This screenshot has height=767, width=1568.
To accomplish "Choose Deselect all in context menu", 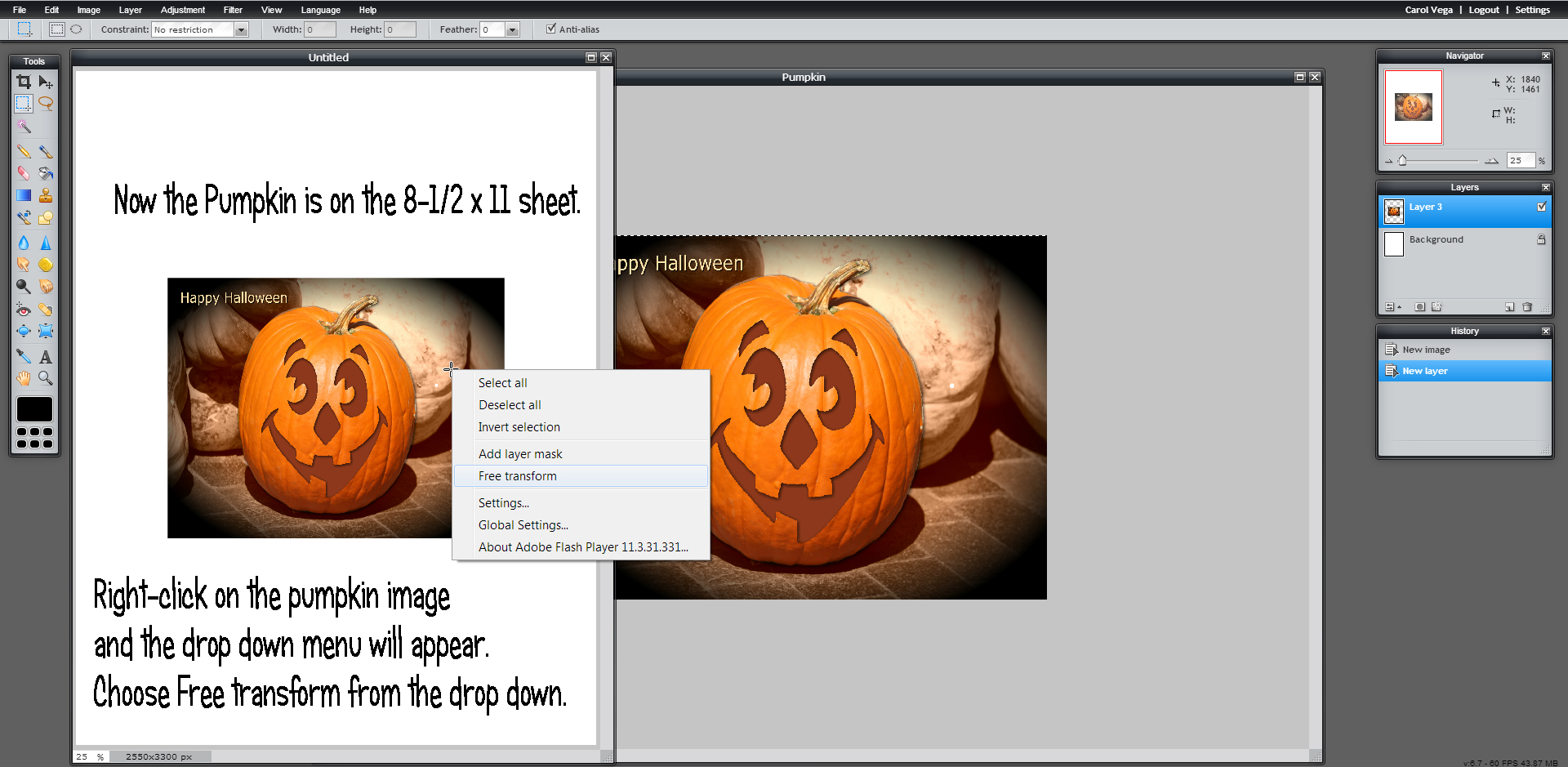I will tap(581, 405).
